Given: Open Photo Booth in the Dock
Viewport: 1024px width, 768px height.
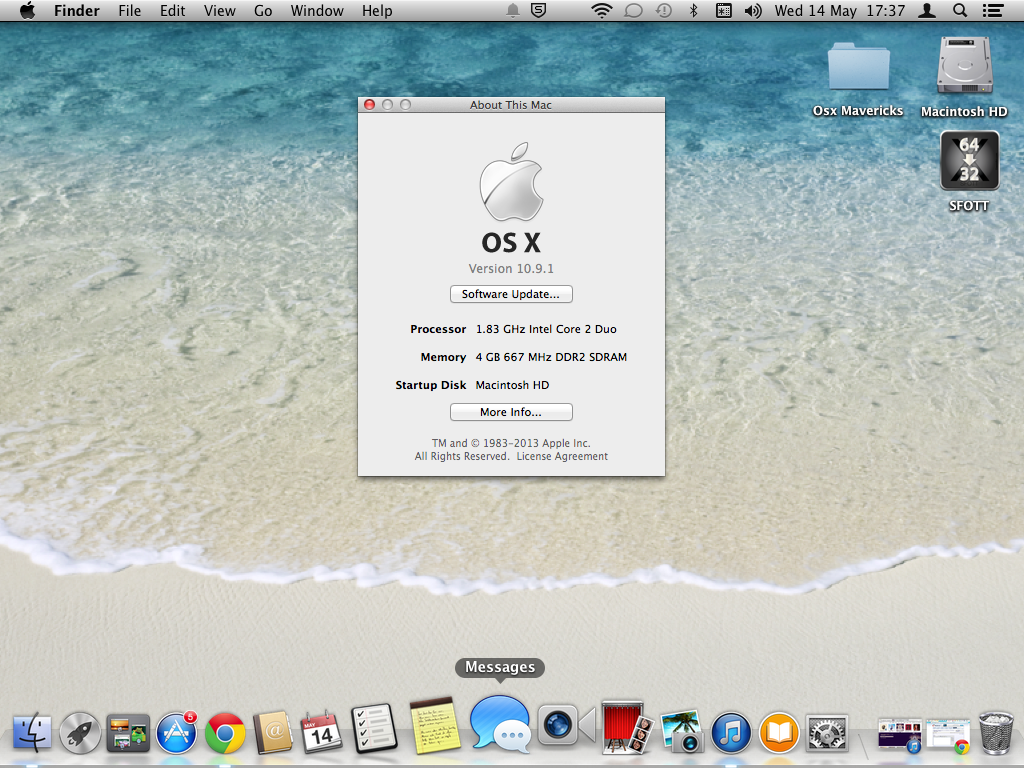Looking at the screenshot, I should [x=626, y=727].
